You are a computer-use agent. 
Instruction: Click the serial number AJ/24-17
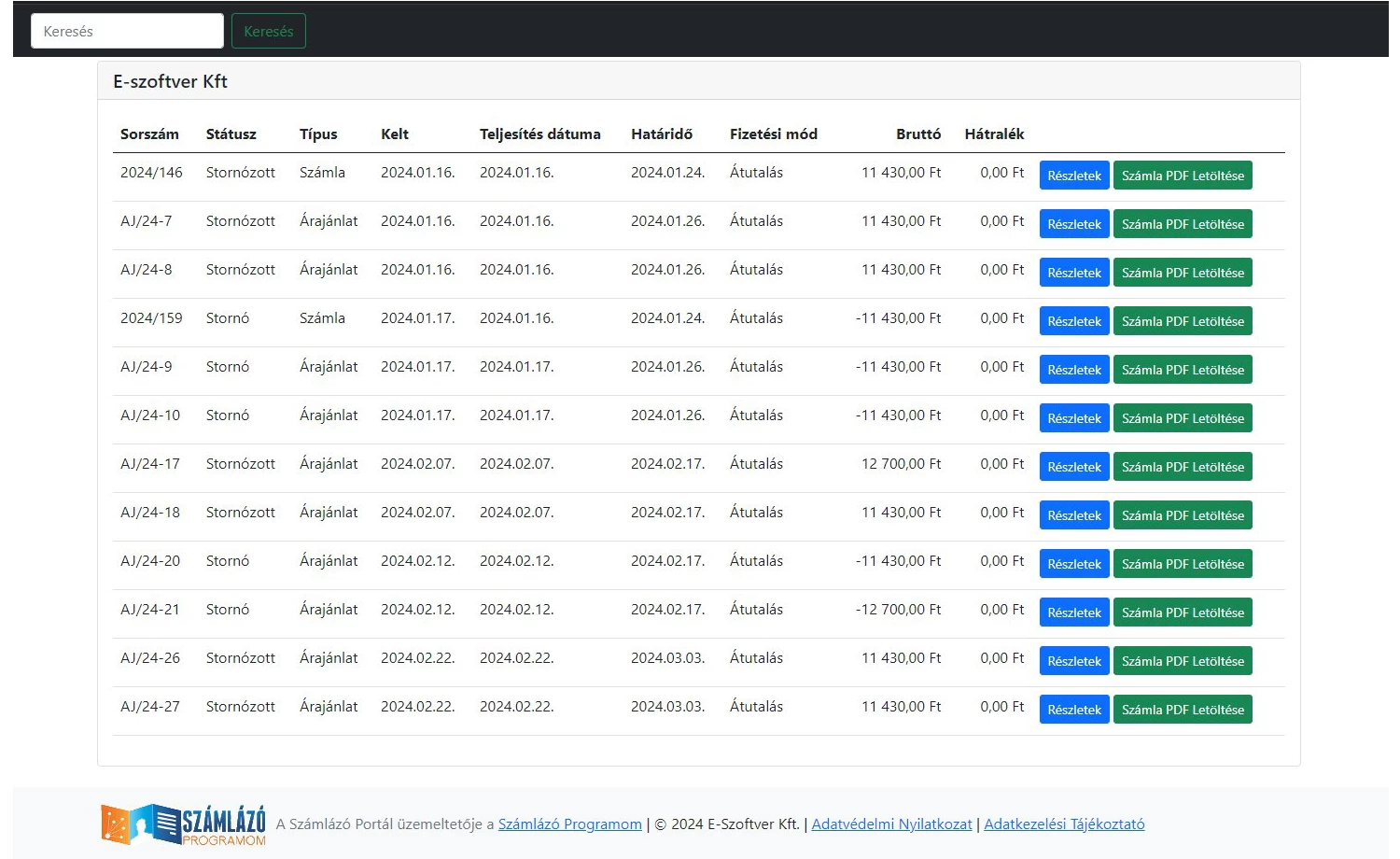pyautogui.click(x=150, y=464)
